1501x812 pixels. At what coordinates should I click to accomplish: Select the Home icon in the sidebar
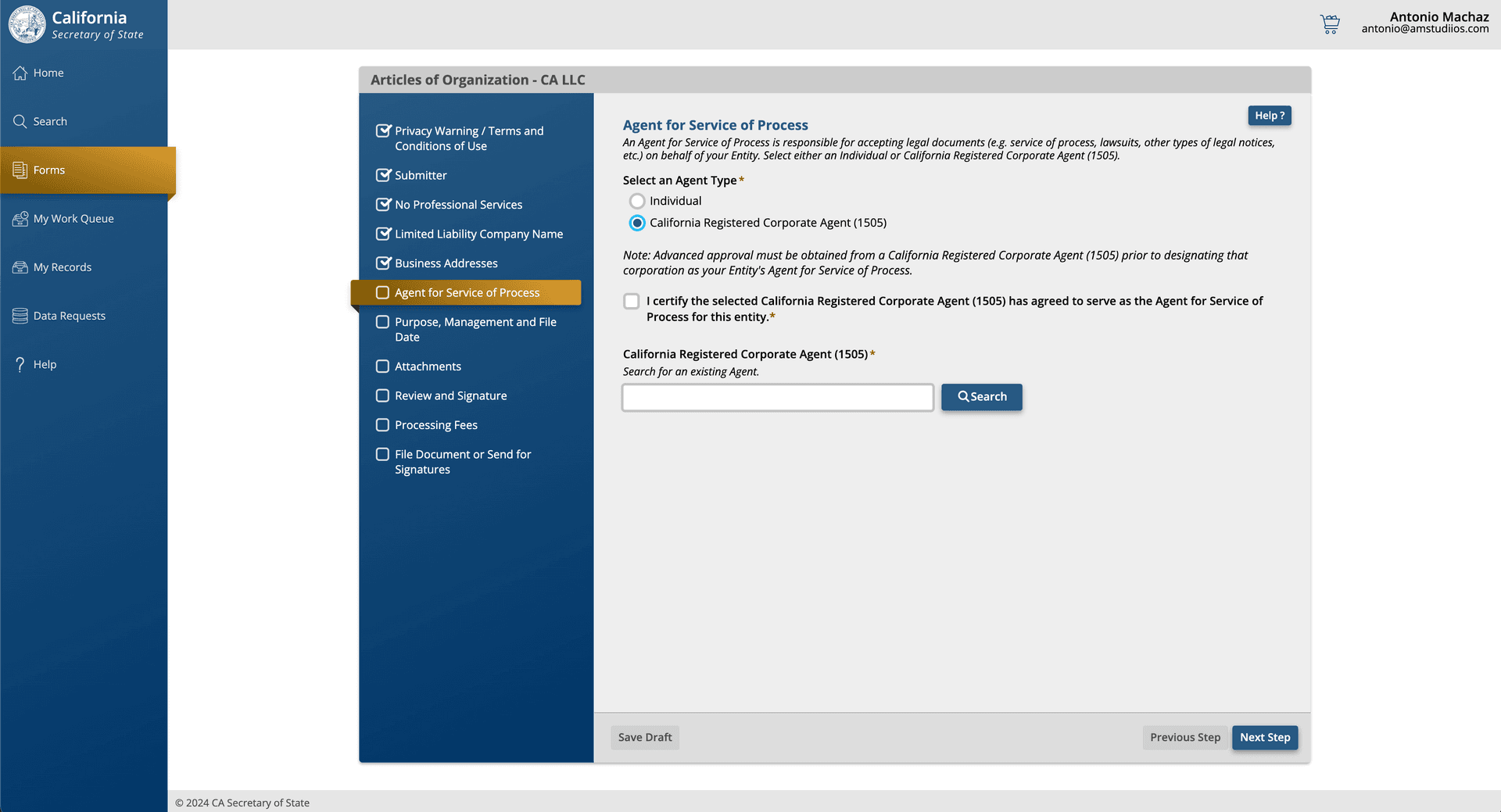(20, 73)
